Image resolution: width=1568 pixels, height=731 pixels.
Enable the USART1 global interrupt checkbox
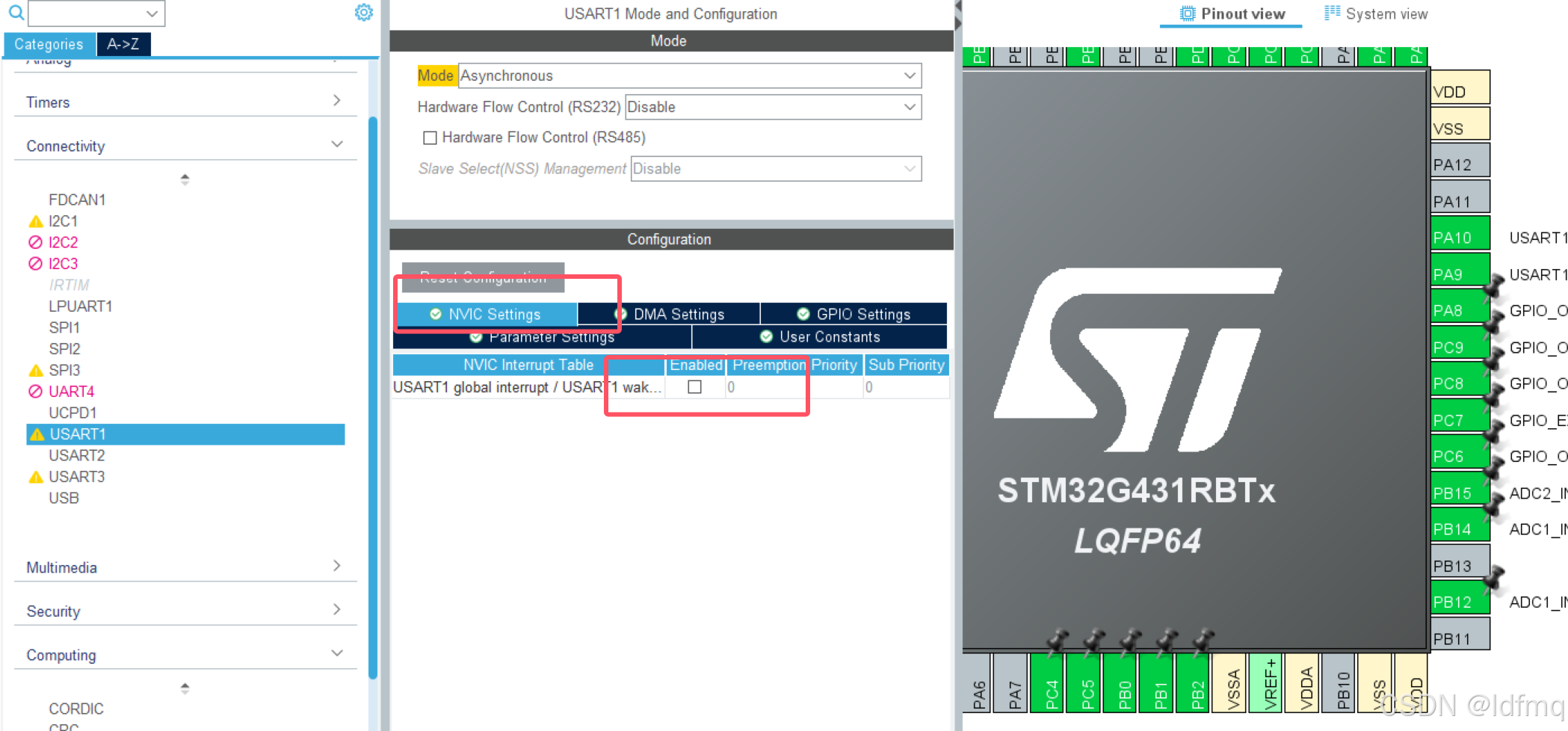[x=694, y=387]
